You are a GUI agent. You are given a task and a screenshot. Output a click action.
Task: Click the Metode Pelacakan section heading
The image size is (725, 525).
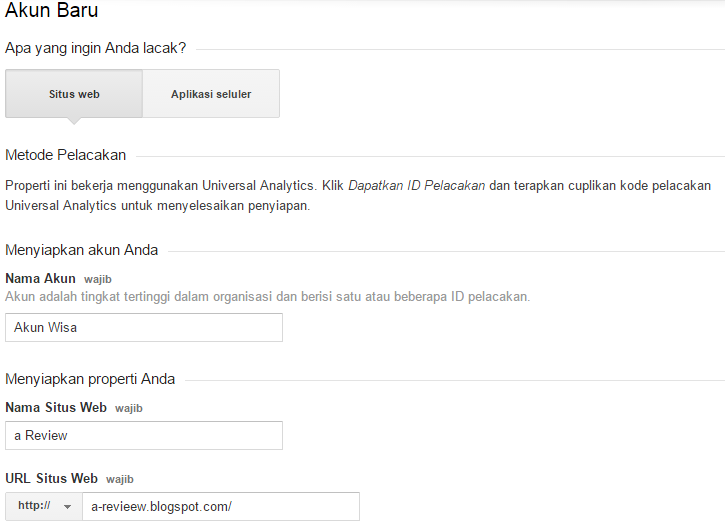[x=65, y=155]
